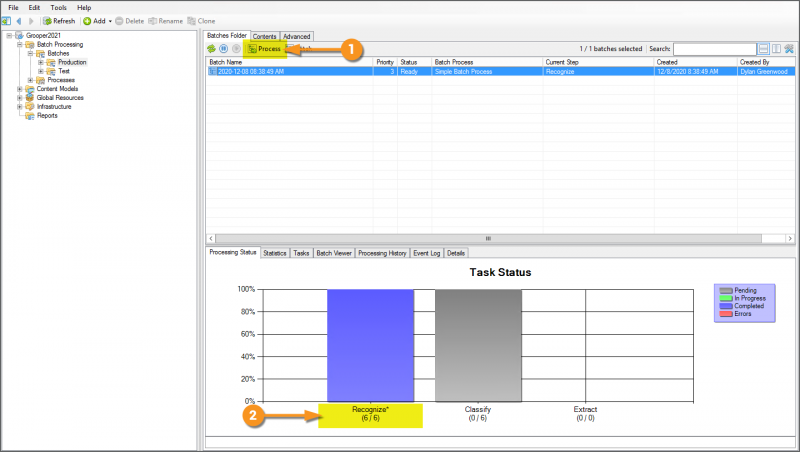Sort by Priority column header
Viewport: 800px width, 452px height.
[385, 62]
